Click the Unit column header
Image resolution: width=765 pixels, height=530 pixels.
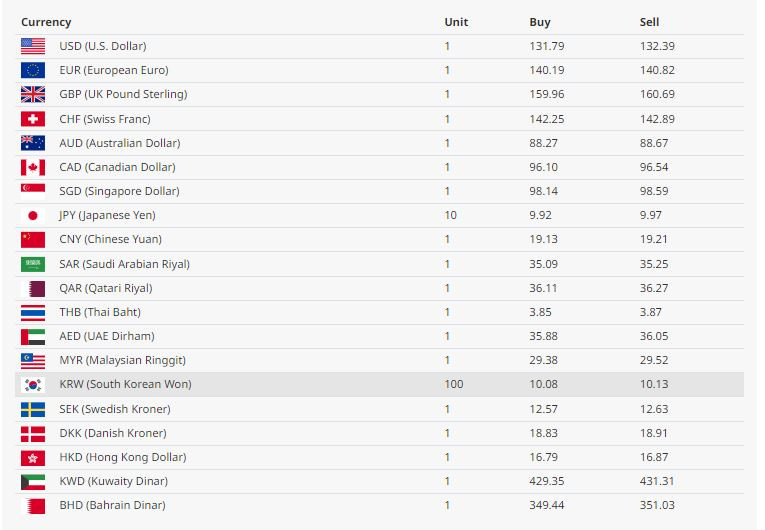point(456,22)
